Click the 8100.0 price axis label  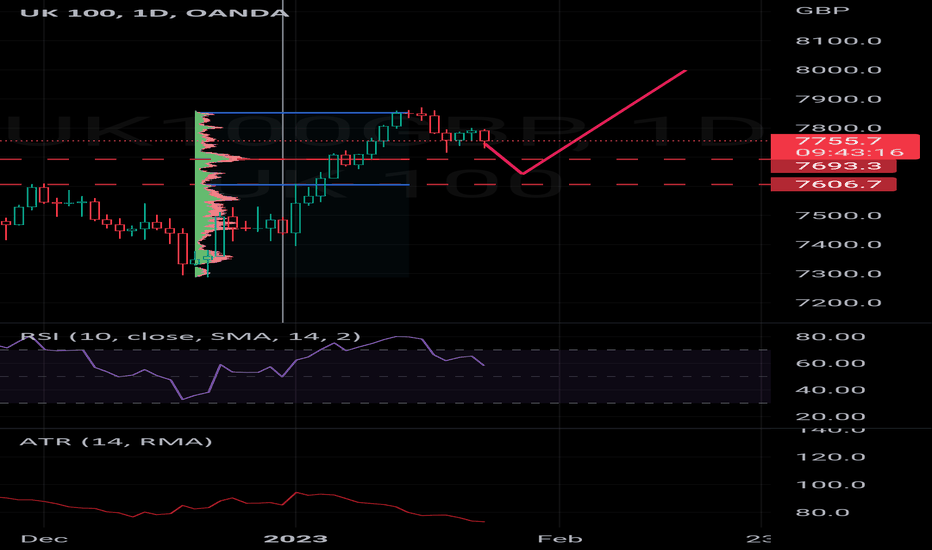[x=838, y=41]
